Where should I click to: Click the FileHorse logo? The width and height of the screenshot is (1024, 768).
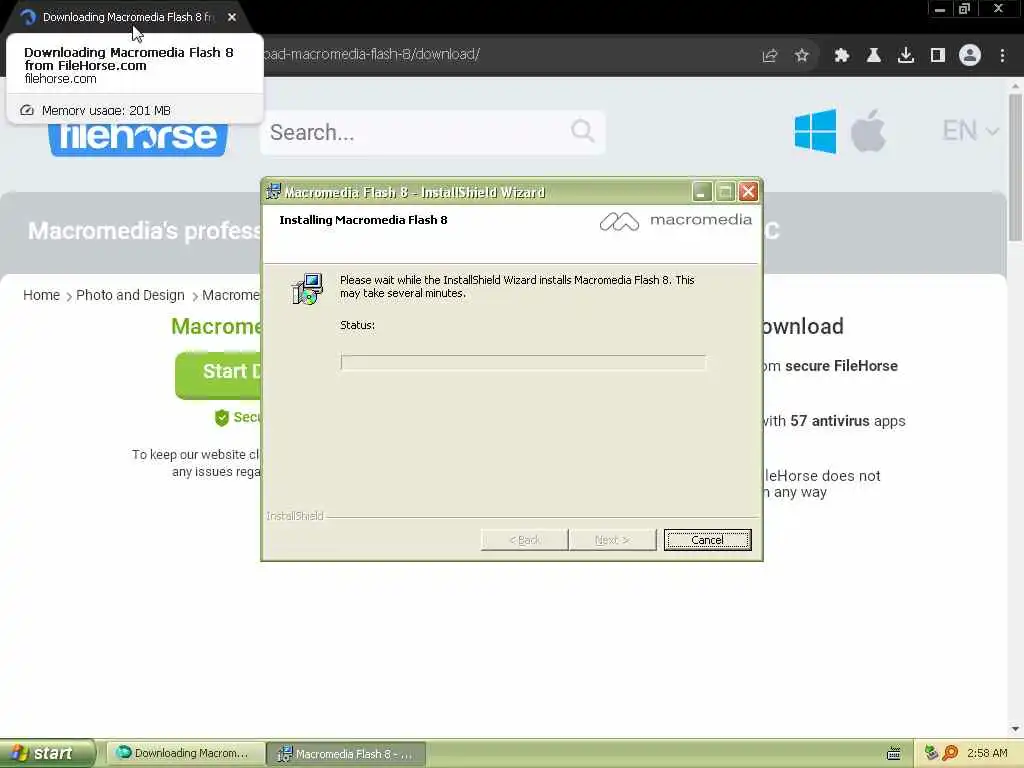[138, 138]
